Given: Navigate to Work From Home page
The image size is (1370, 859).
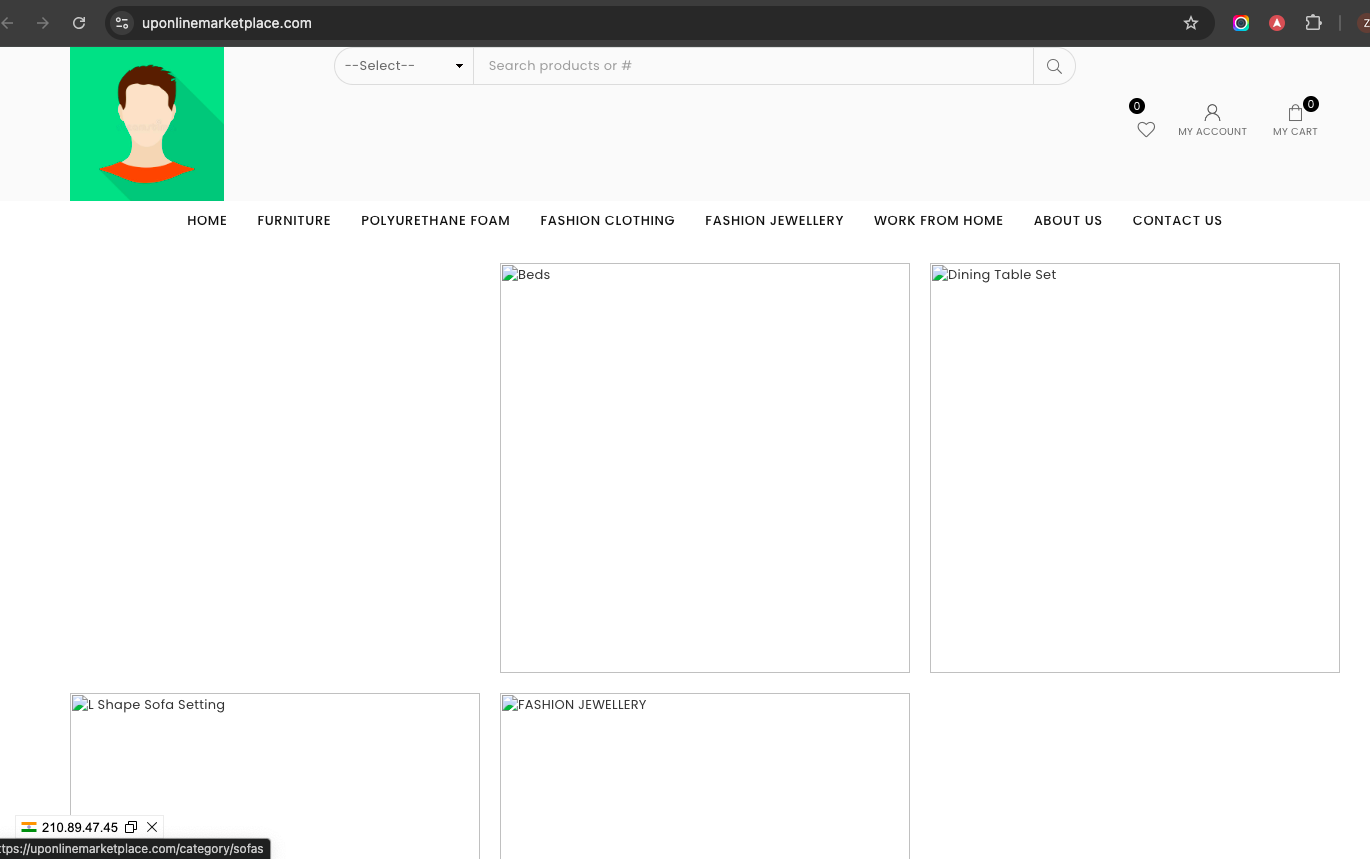Looking at the screenshot, I should coord(938,221).
